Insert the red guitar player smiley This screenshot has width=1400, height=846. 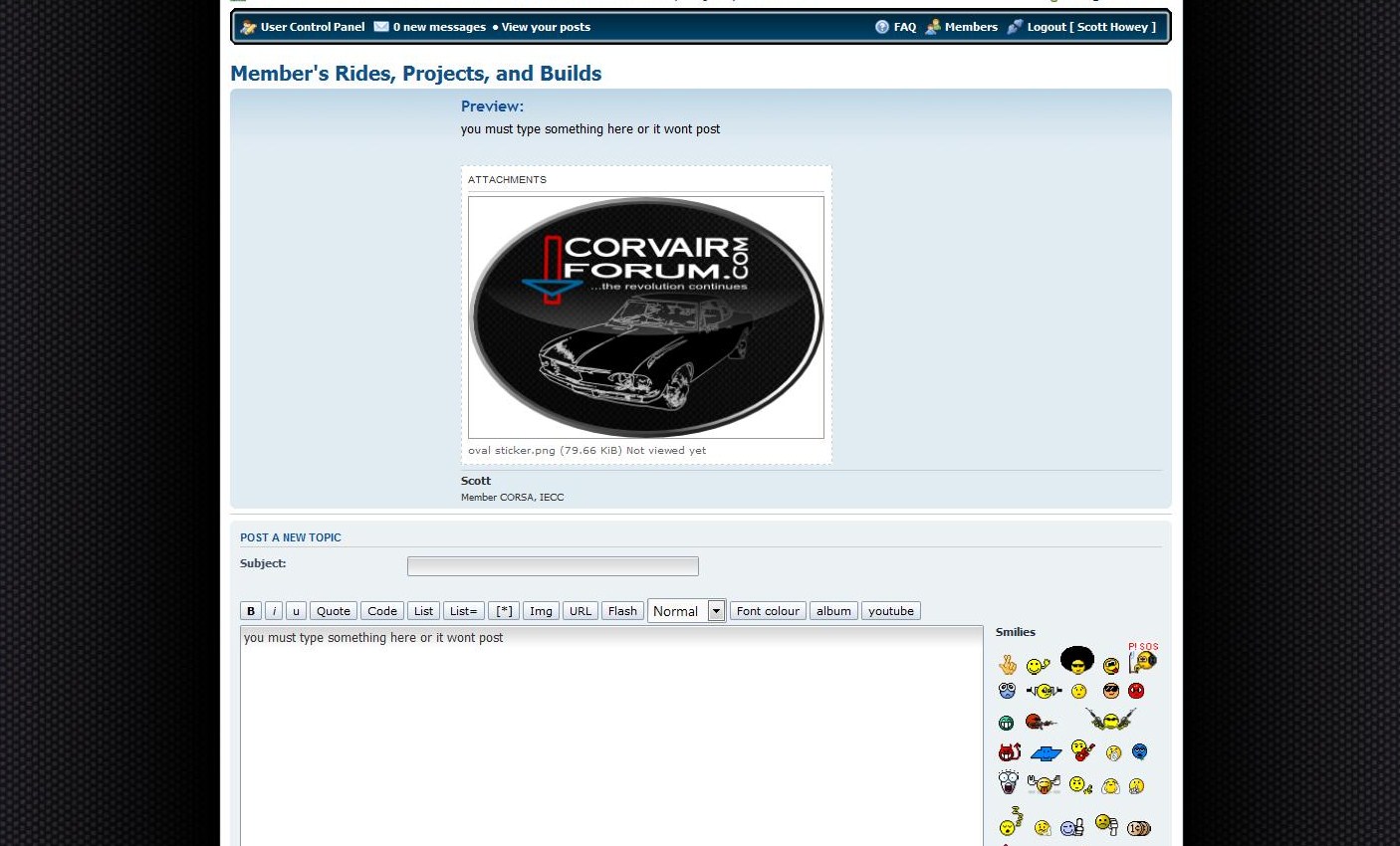pos(1083,750)
